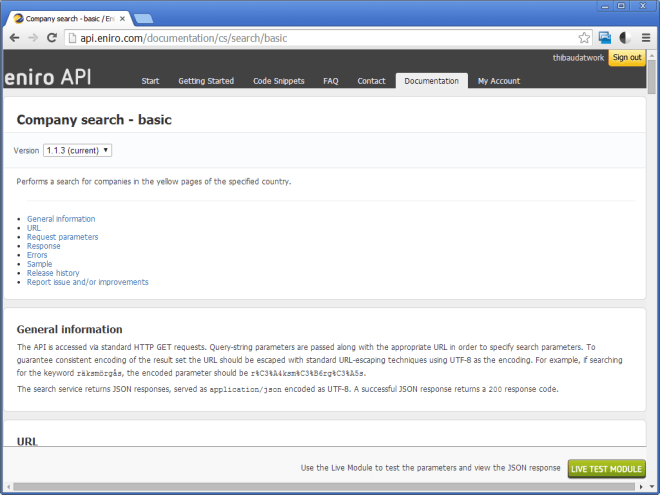The height and width of the screenshot is (495, 660).
Task: Open the Code Snippets tab
Action: pyautogui.click(x=278, y=81)
